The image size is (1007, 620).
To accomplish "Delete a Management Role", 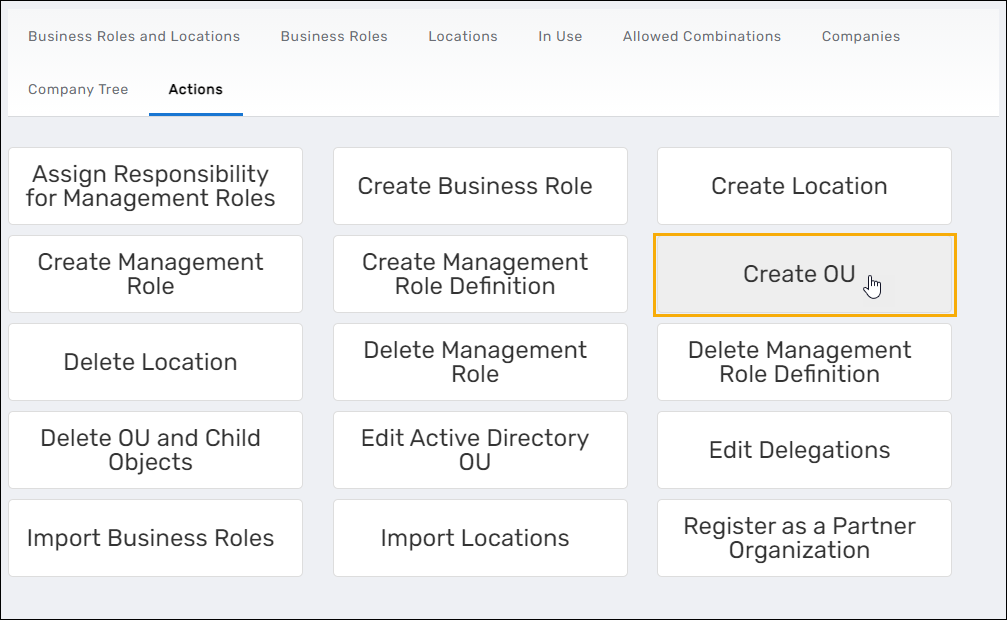I will [x=480, y=362].
